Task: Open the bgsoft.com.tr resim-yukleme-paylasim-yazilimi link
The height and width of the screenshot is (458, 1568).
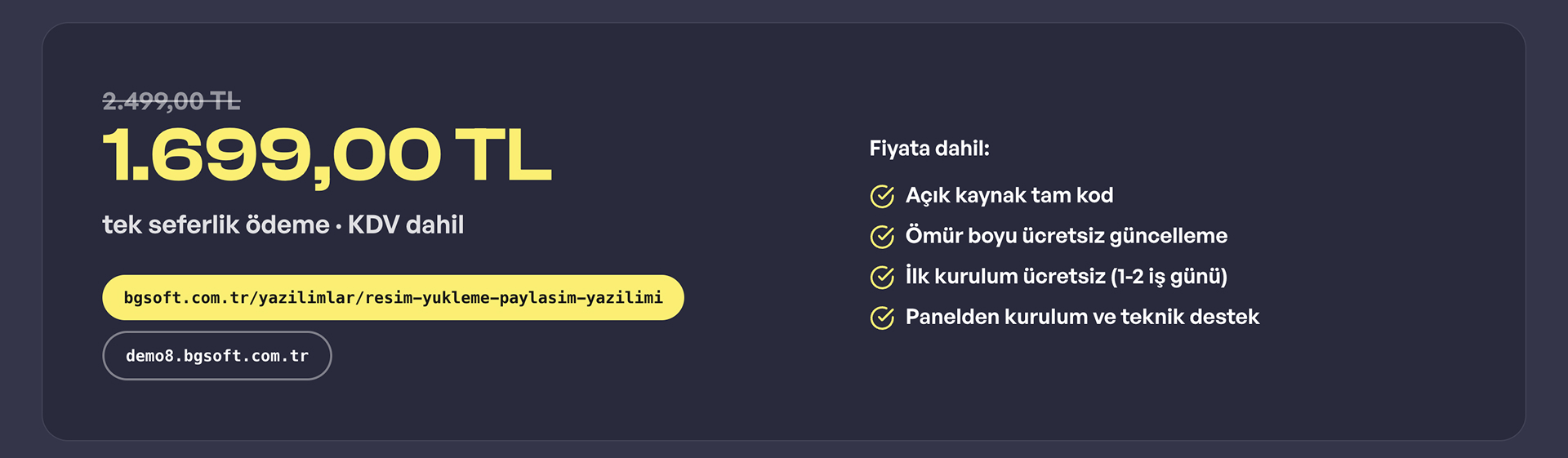Action: pos(393,297)
